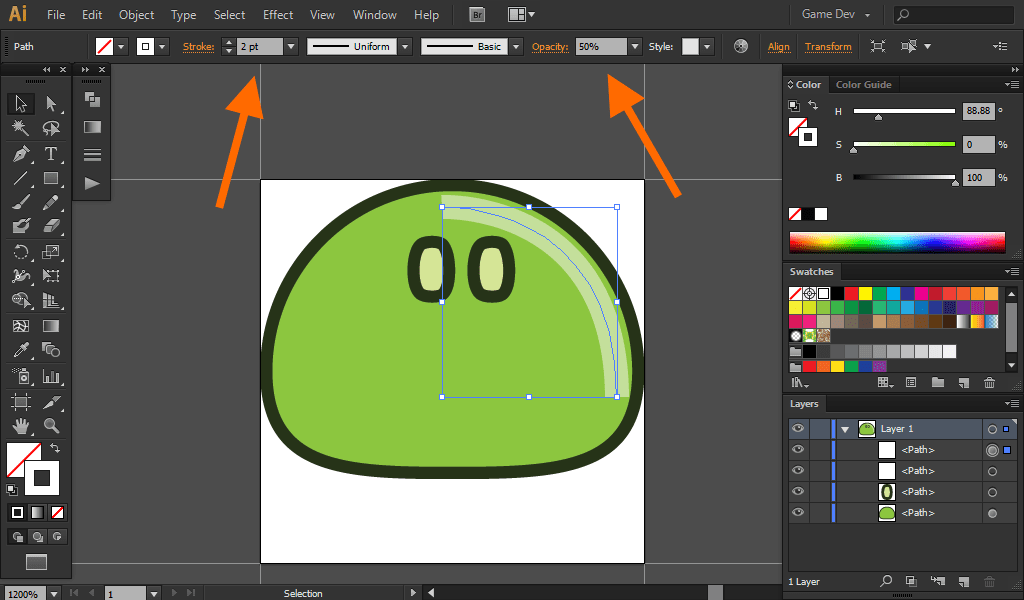Viewport: 1024px width, 600px height.
Task: Select the Direct Selection tool
Action: tap(51, 103)
